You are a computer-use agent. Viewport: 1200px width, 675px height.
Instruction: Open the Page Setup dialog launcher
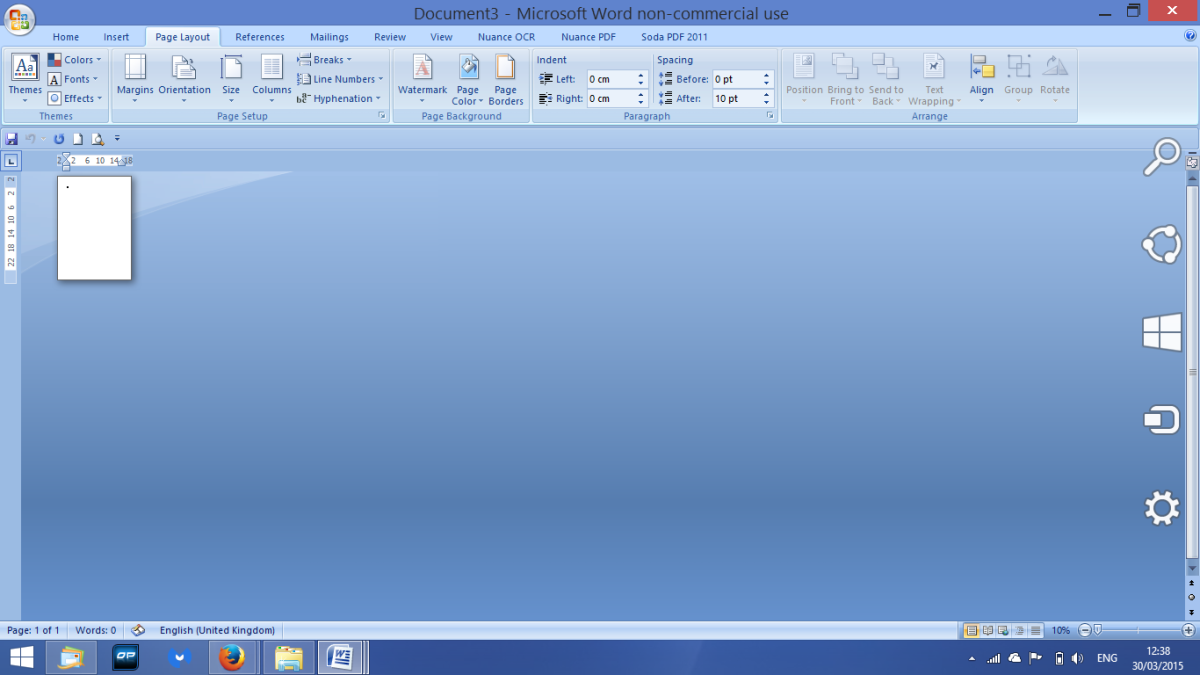tap(382, 116)
